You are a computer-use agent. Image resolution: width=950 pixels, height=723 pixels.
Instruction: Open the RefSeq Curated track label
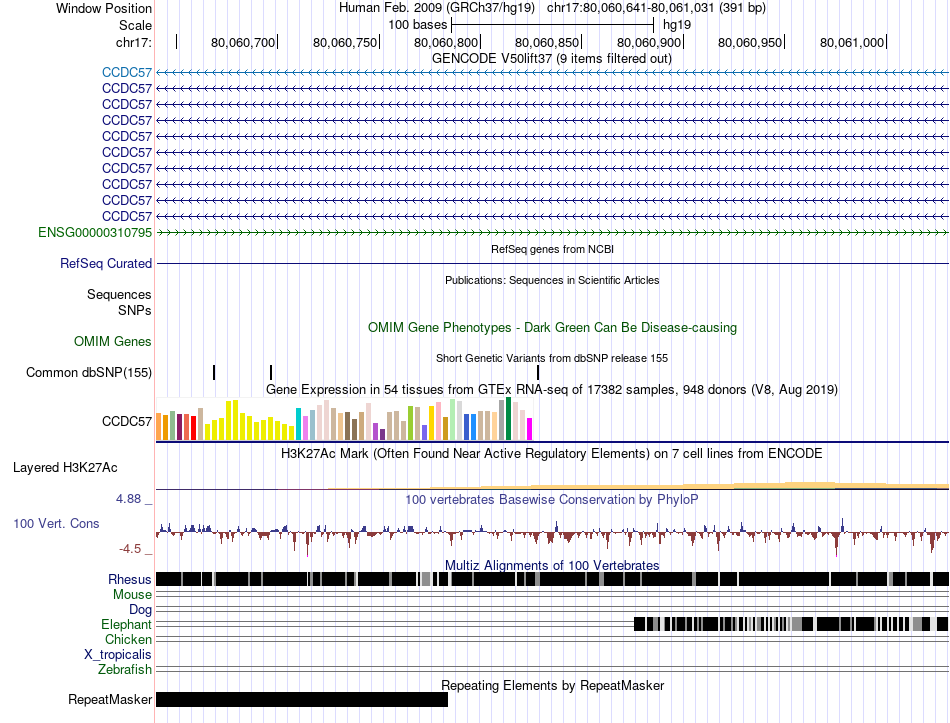coord(106,264)
